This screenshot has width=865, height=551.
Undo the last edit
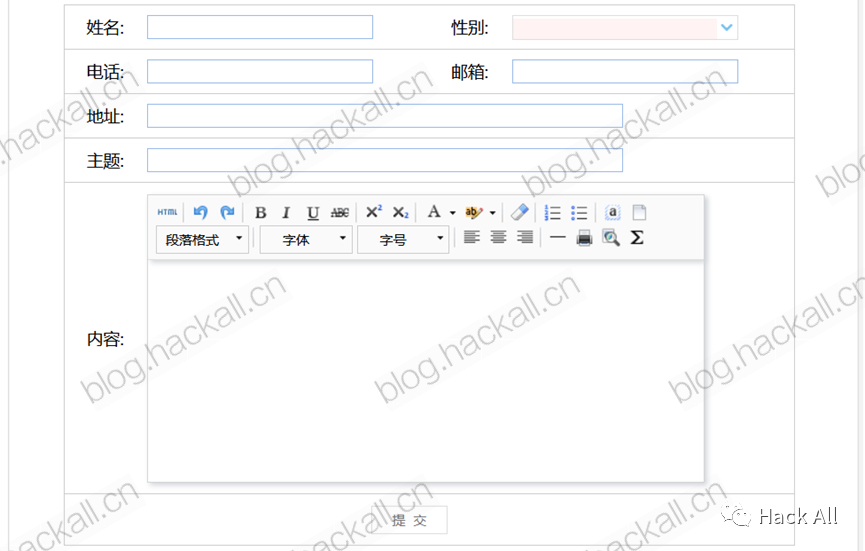click(200, 212)
